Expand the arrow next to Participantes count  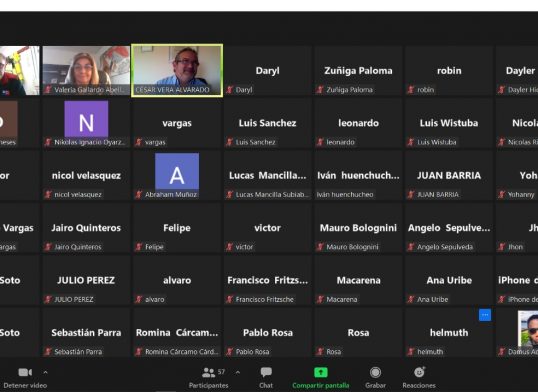(237, 372)
